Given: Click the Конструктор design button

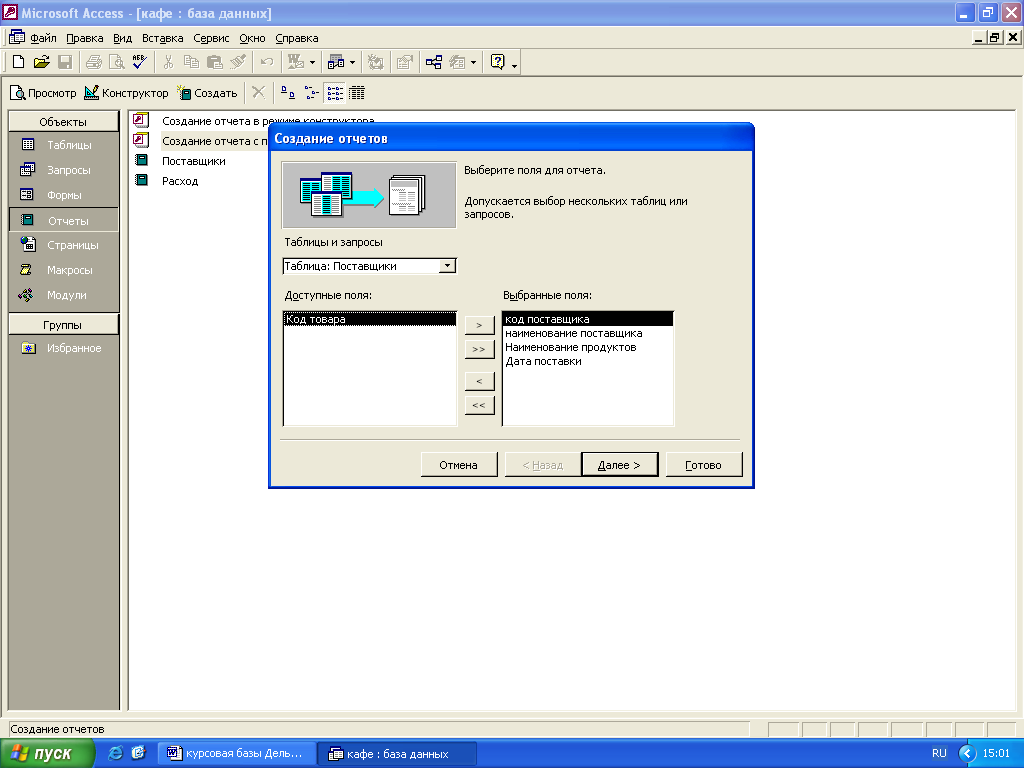Looking at the screenshot, I should pos(127,93).
